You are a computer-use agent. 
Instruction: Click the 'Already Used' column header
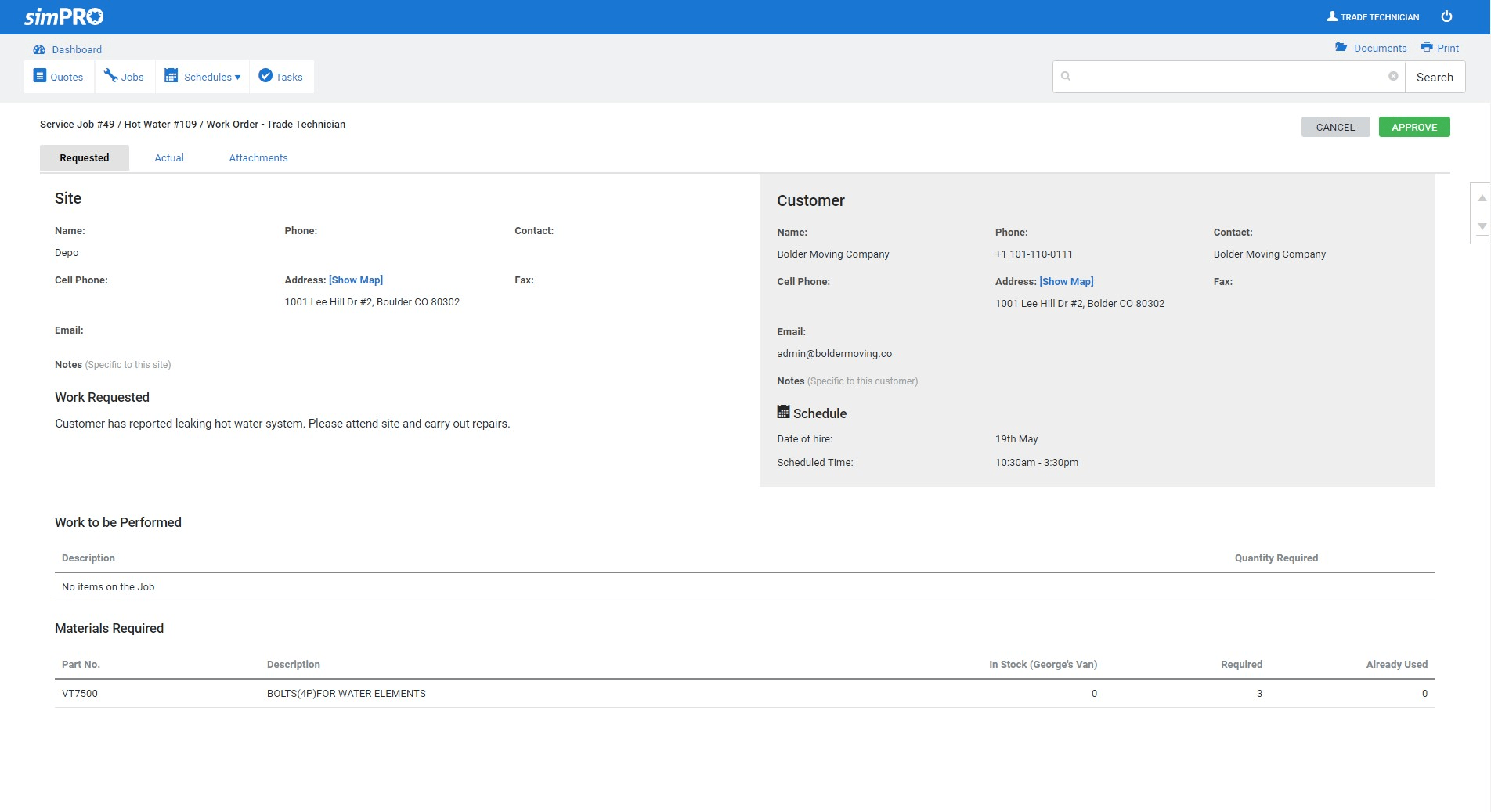1396,664
